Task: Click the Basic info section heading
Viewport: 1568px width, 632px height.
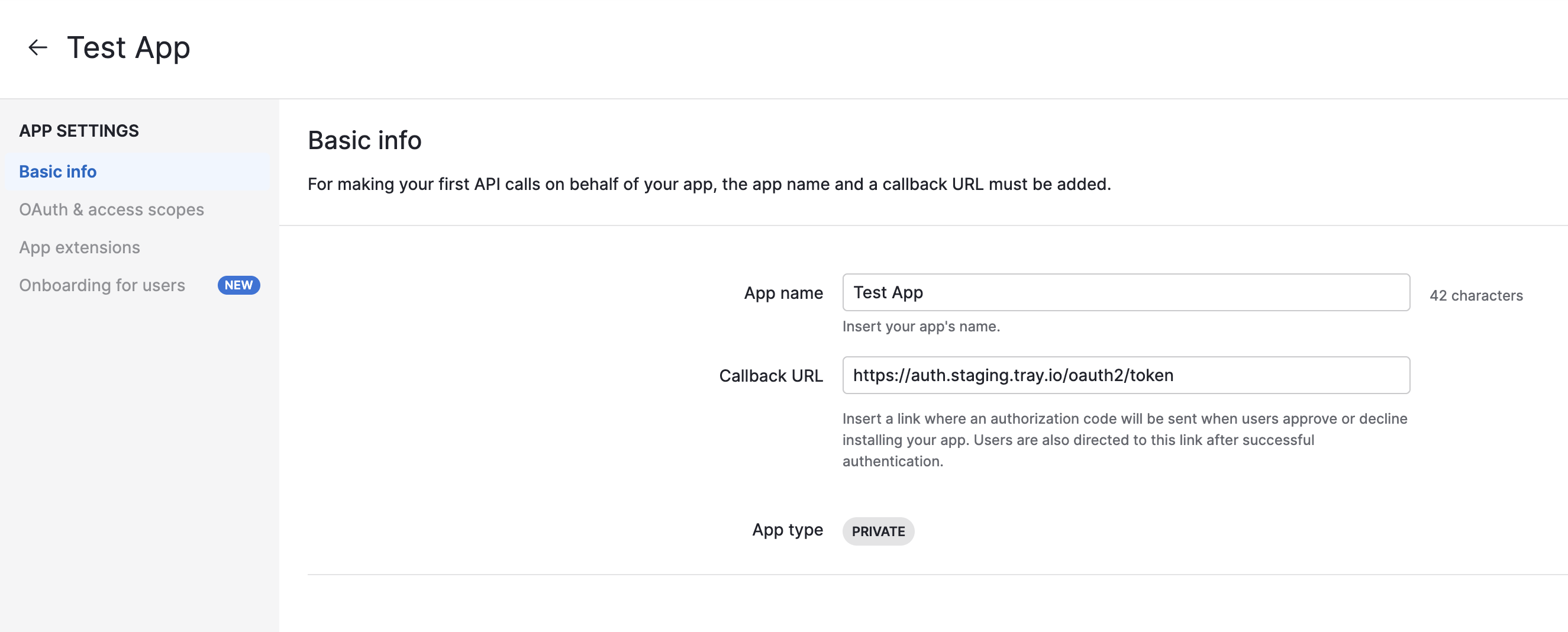Action: pos(364,140)
